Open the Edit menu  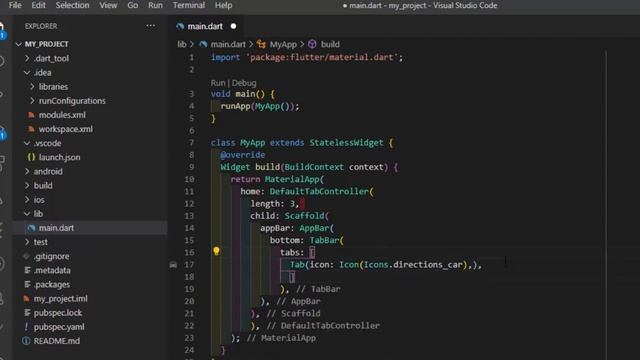pyautogui.click(x=38, y=5)
